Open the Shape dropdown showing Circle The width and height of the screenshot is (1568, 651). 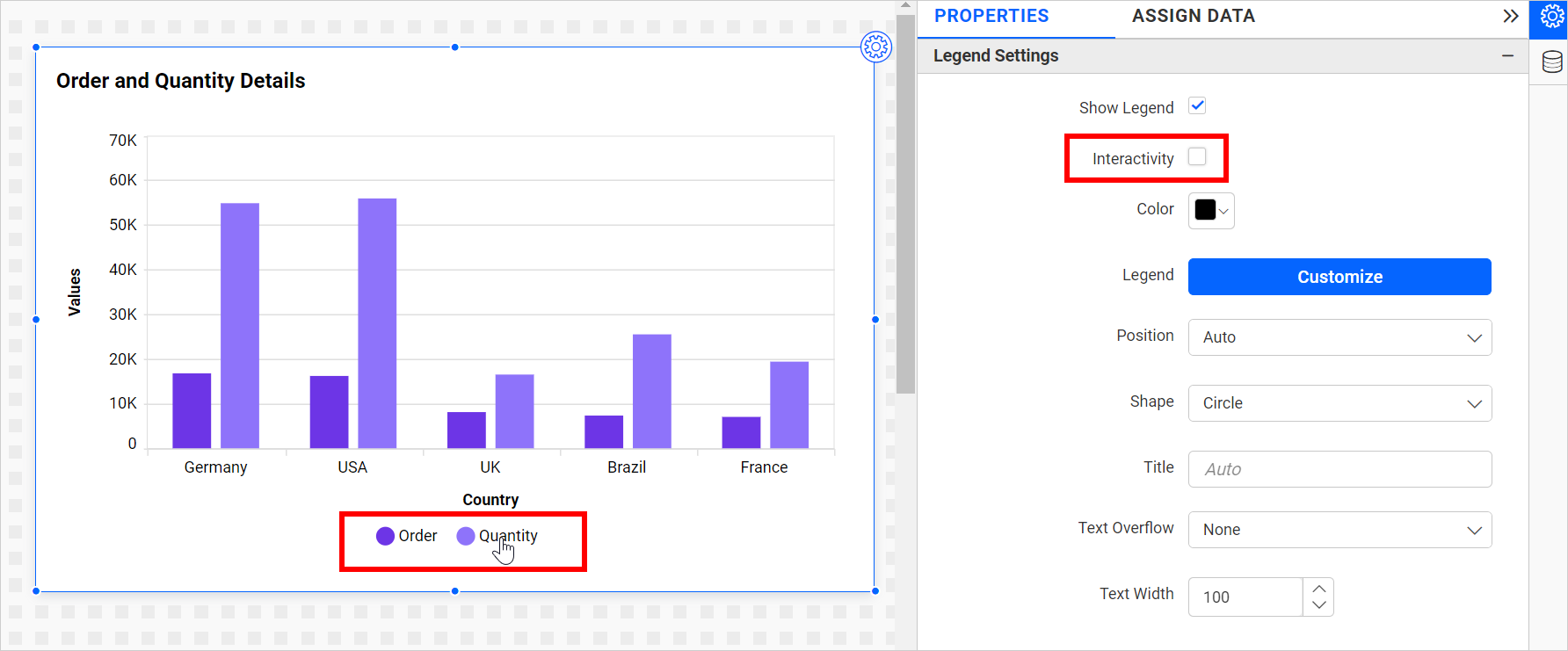coord(1339,403)
